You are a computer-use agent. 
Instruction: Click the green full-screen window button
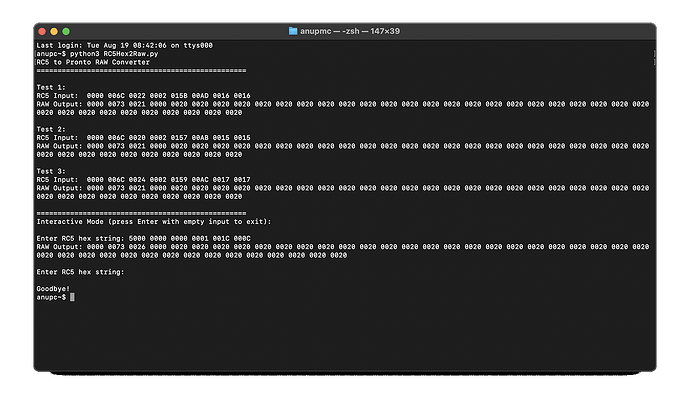coord(69,30)
